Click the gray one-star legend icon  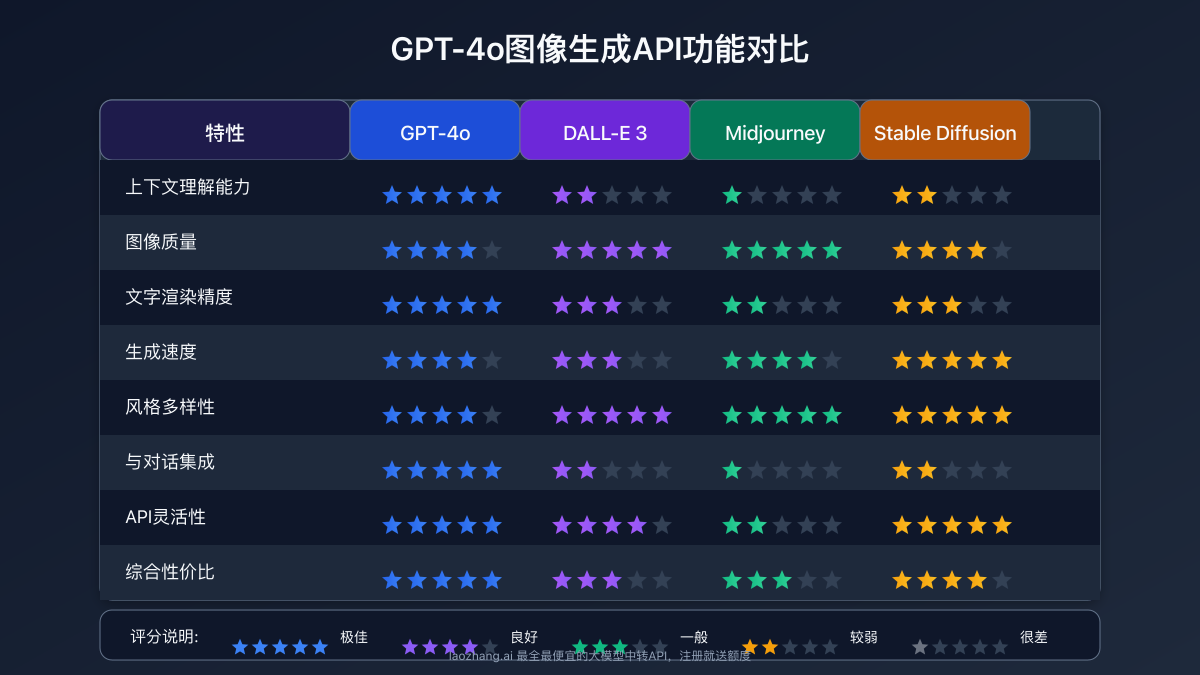pos(960,647)
